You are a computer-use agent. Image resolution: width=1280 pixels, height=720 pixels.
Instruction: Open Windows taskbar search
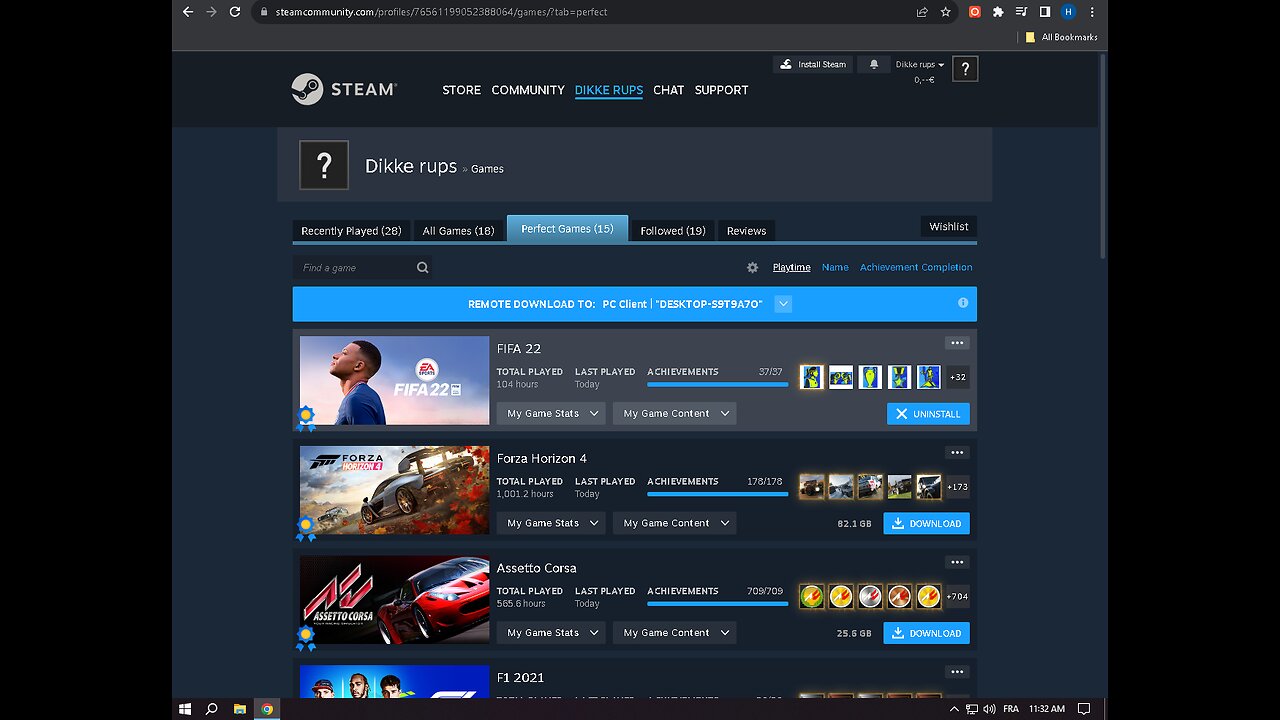point(212,709)
